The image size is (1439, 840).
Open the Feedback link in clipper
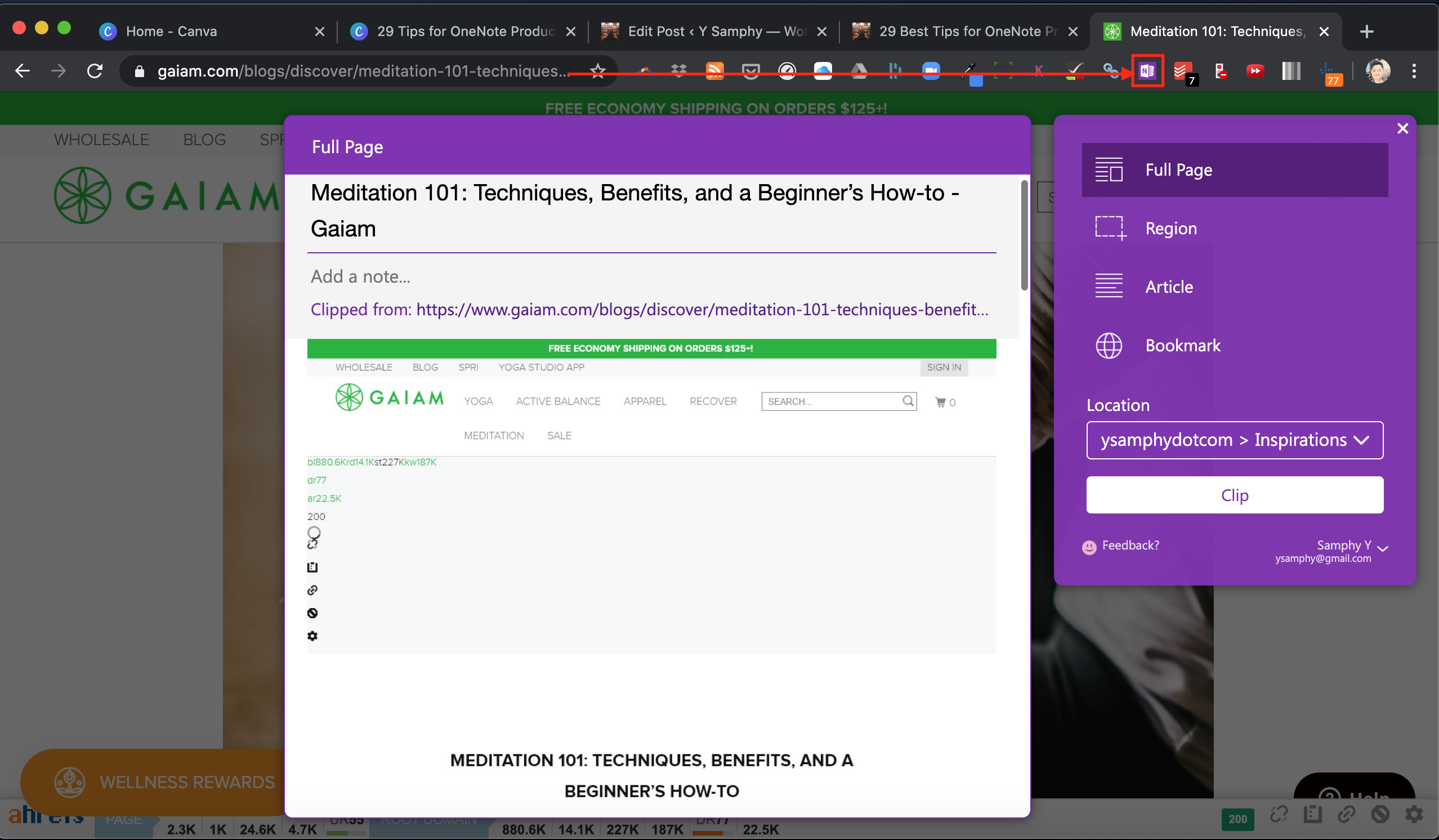(x=1120, y=546)
